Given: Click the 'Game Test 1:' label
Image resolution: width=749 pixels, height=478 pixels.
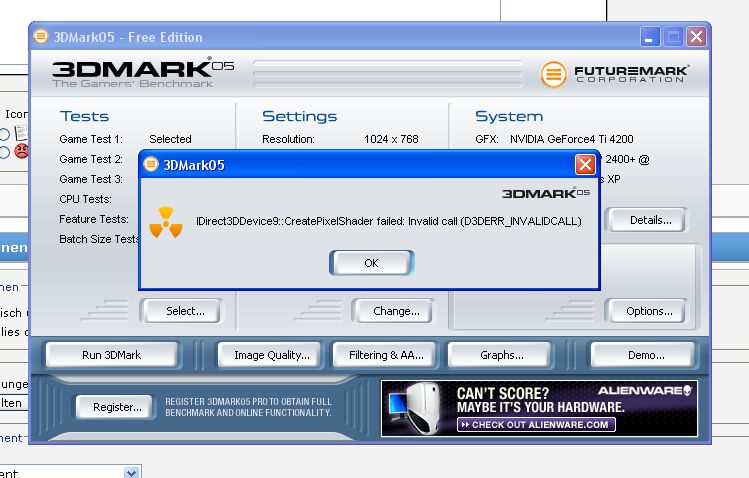Looking at the screenshot, I should [x=91, y=139].
